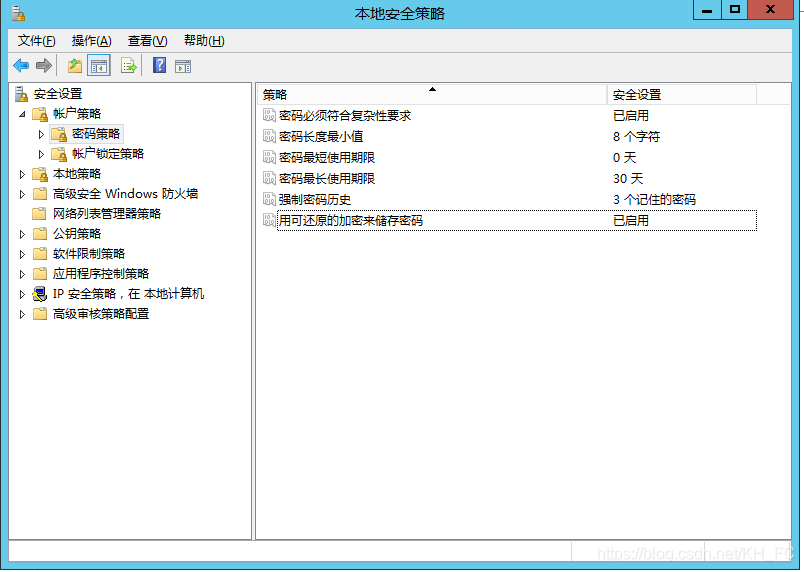Expand the 本地策略 node arrow
The width and height of the screenshot is (804, 572).
[22, 174]
